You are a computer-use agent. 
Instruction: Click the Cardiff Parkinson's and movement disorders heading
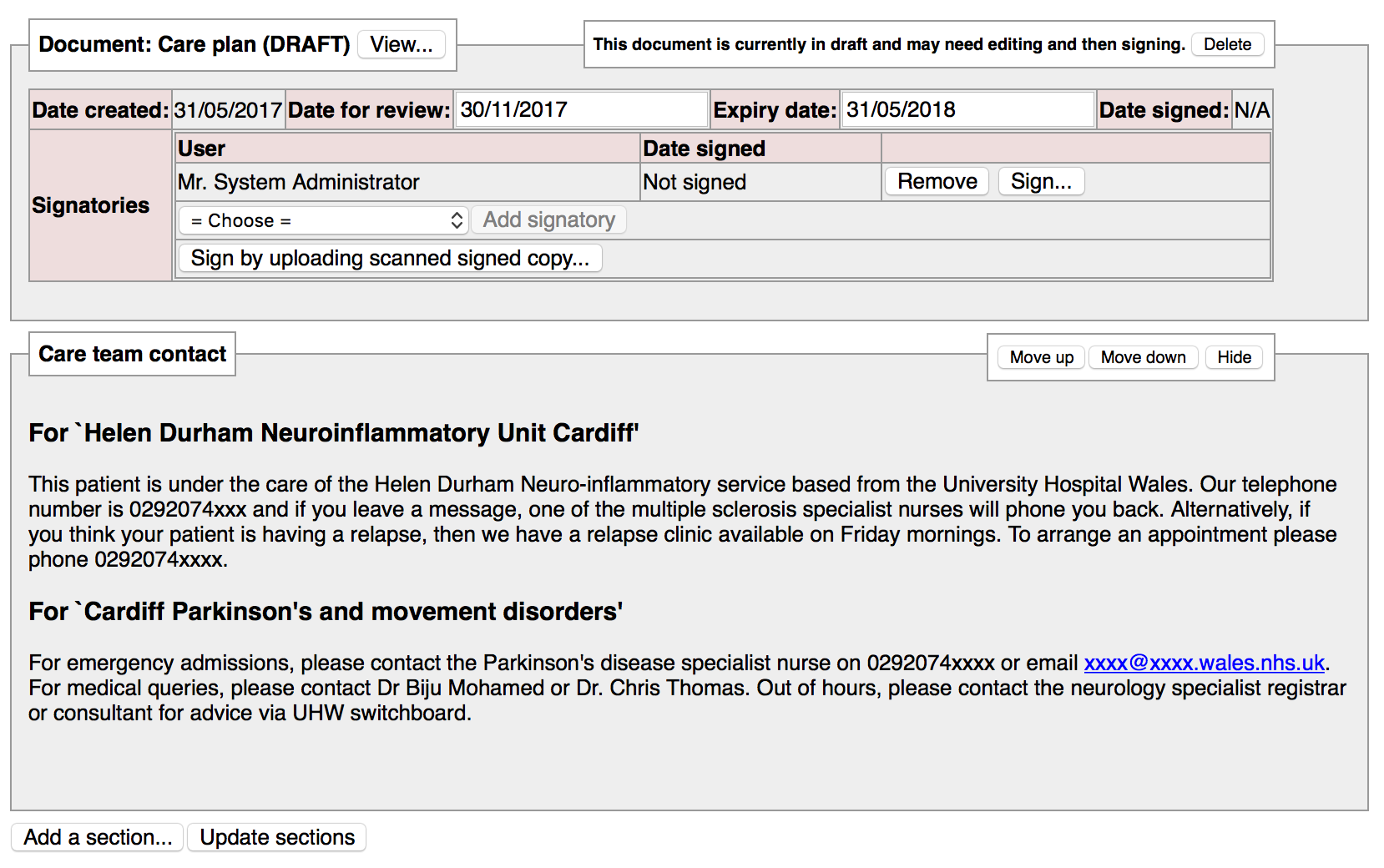point(326,612)
